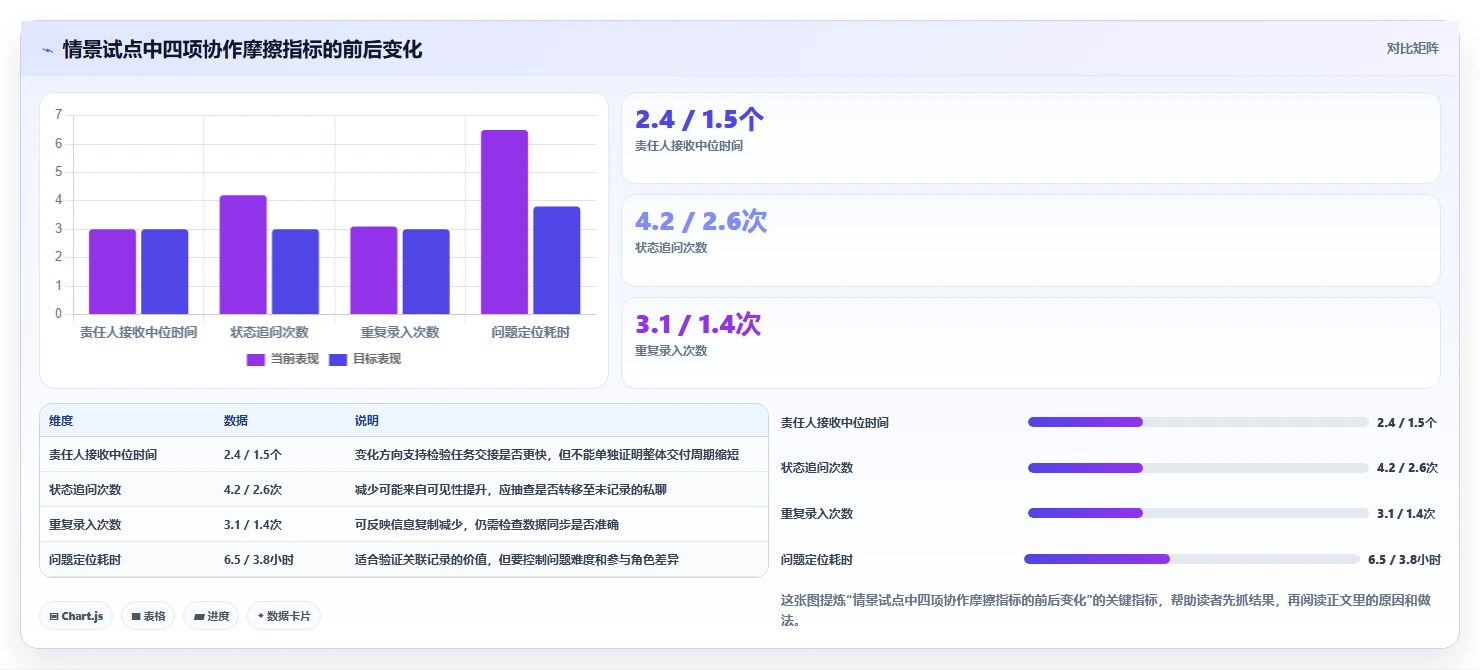Image resolution: width=1480 pixels, height=670 pixels.
Task: Click the purple 重复录入次数 chart bar
Action: click(x=374, y=270)
